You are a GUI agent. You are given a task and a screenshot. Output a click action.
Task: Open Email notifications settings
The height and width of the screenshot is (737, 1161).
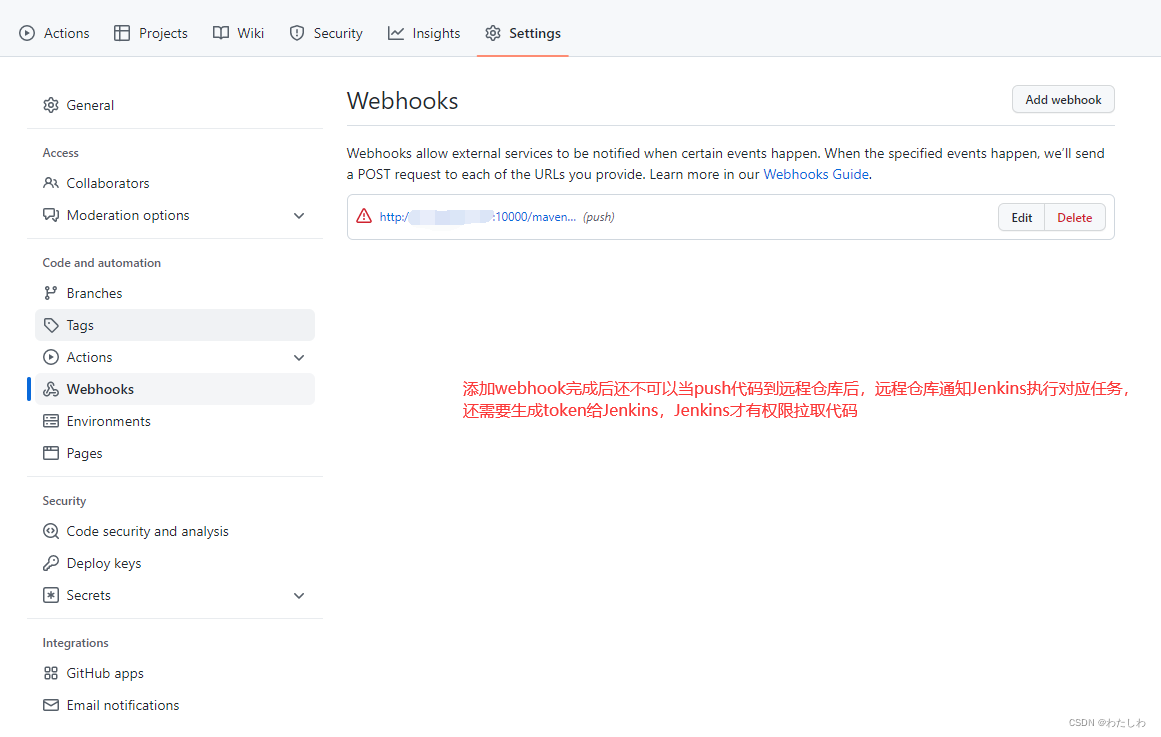point(175,705)
